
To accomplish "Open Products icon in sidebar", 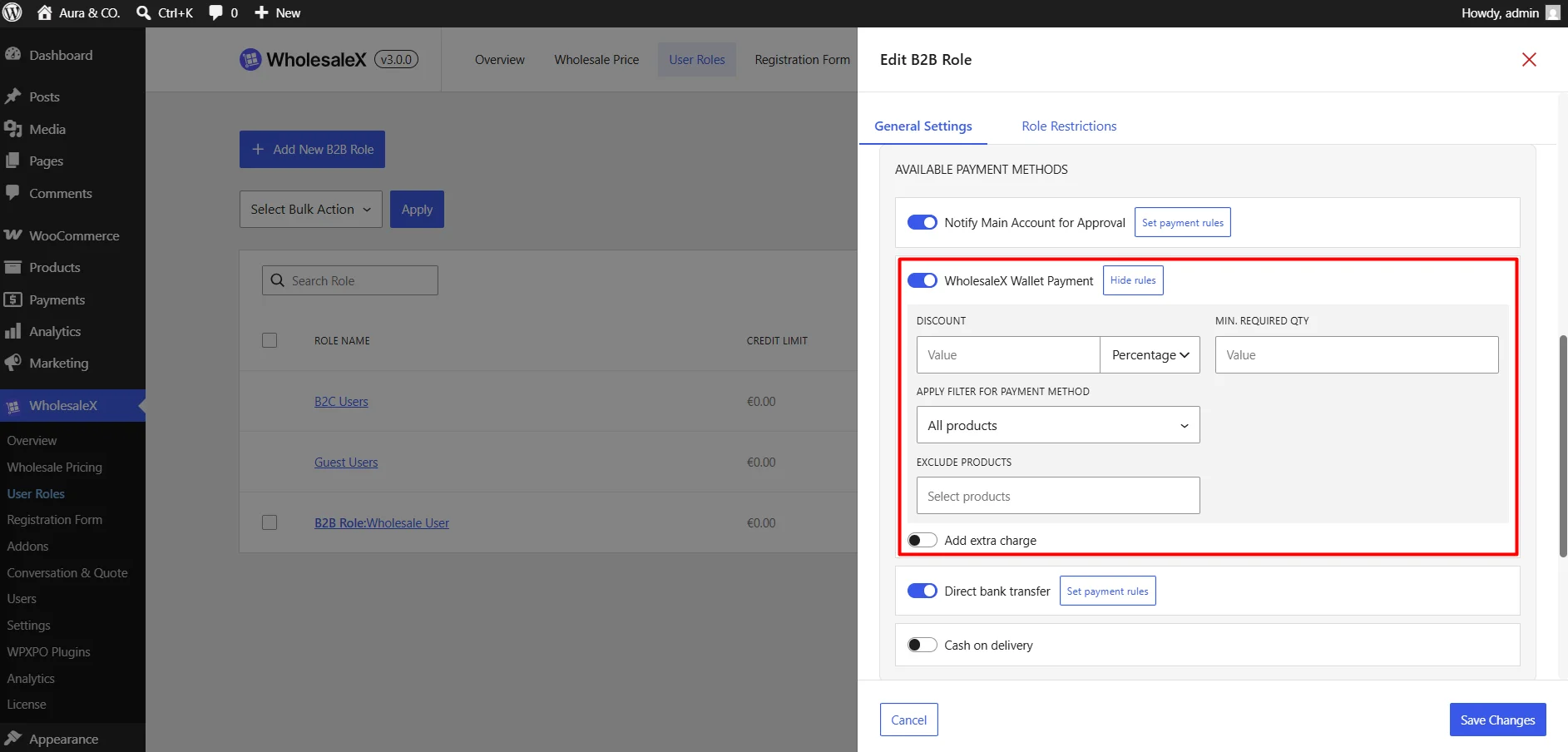I will pyautogui.click(x=12, y=267).
